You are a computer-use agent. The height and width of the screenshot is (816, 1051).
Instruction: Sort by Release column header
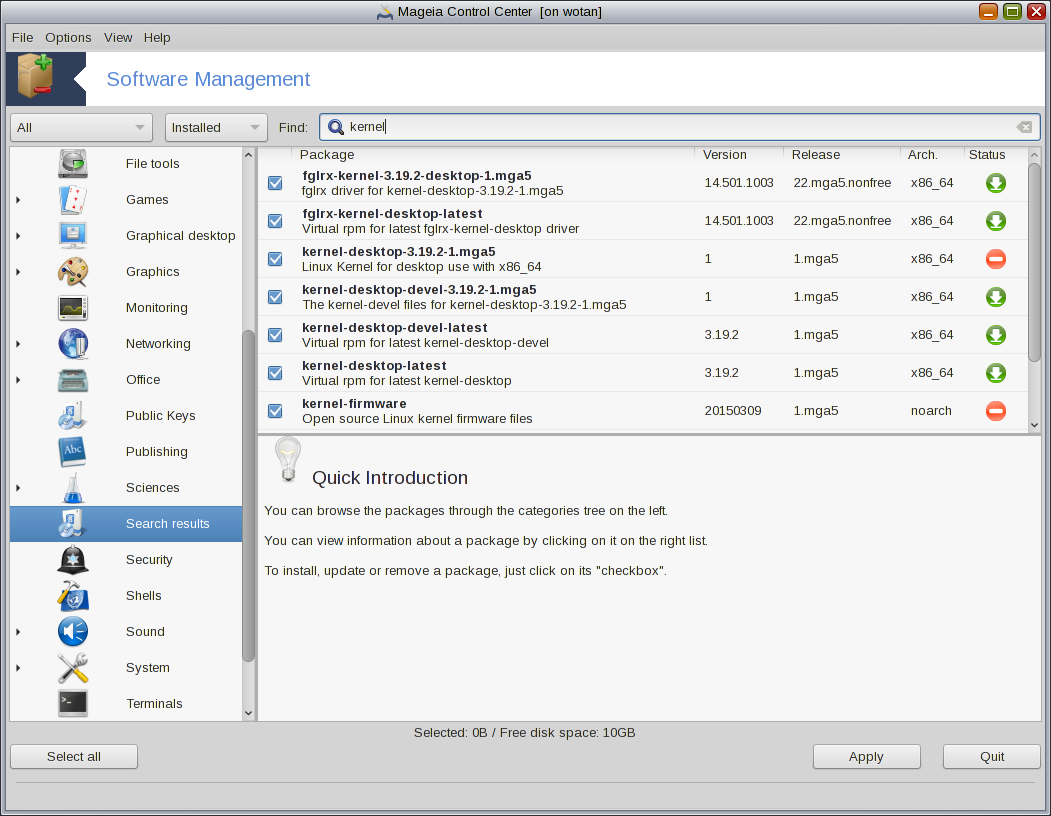click(842, 155)
